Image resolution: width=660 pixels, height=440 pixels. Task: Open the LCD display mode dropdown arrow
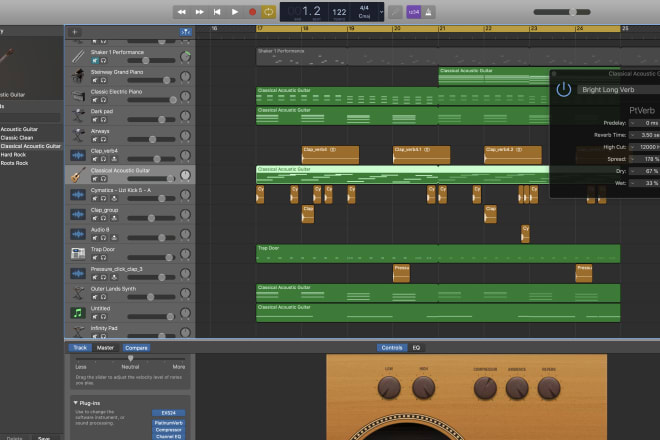click(381, 12)
